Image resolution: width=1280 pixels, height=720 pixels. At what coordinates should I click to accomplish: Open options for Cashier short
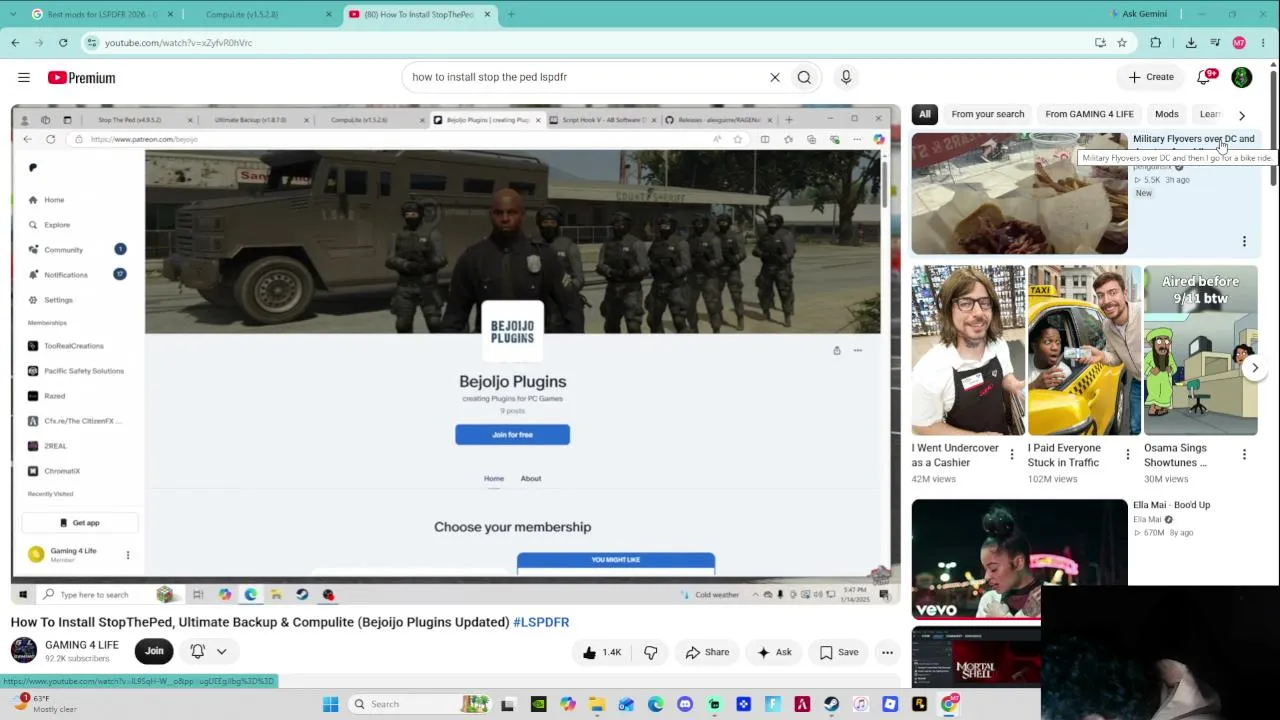pos(1011,455)
